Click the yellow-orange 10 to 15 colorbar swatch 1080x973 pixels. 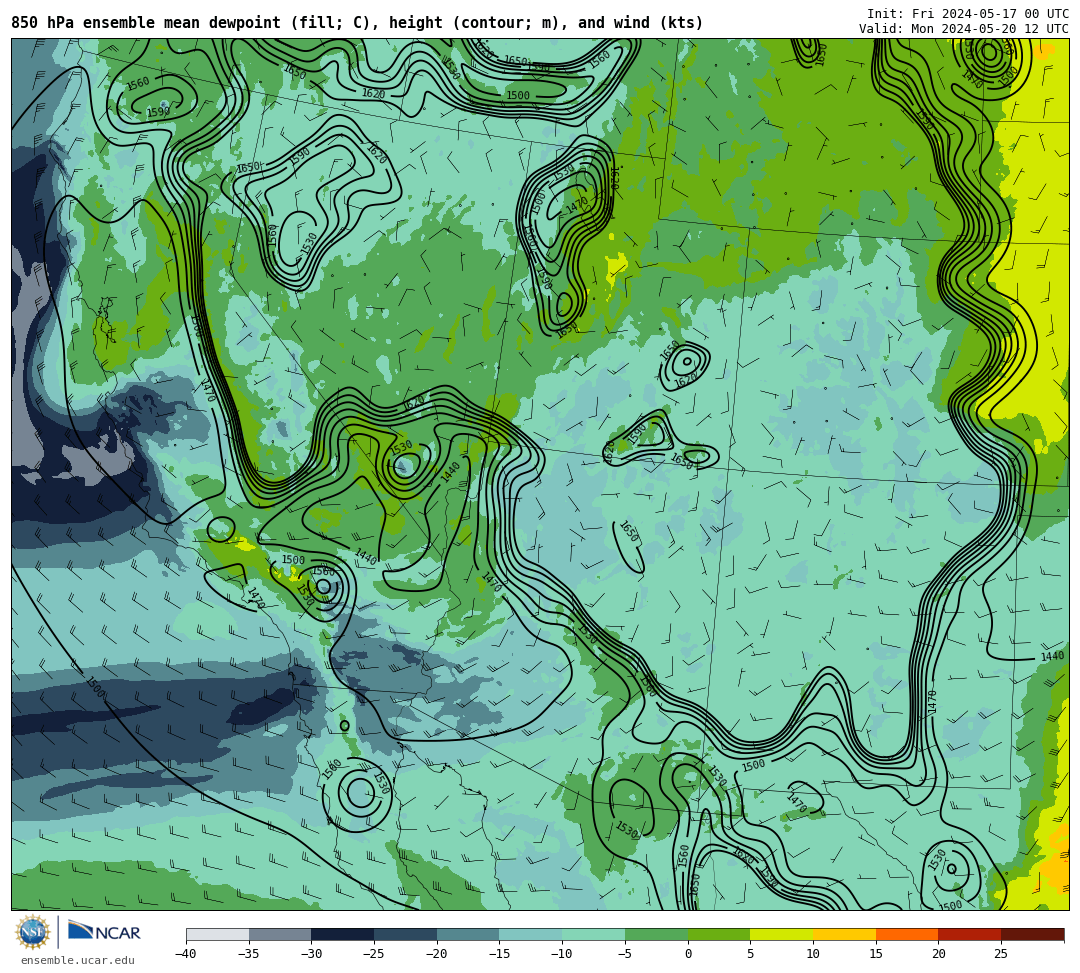click(844, 934)
